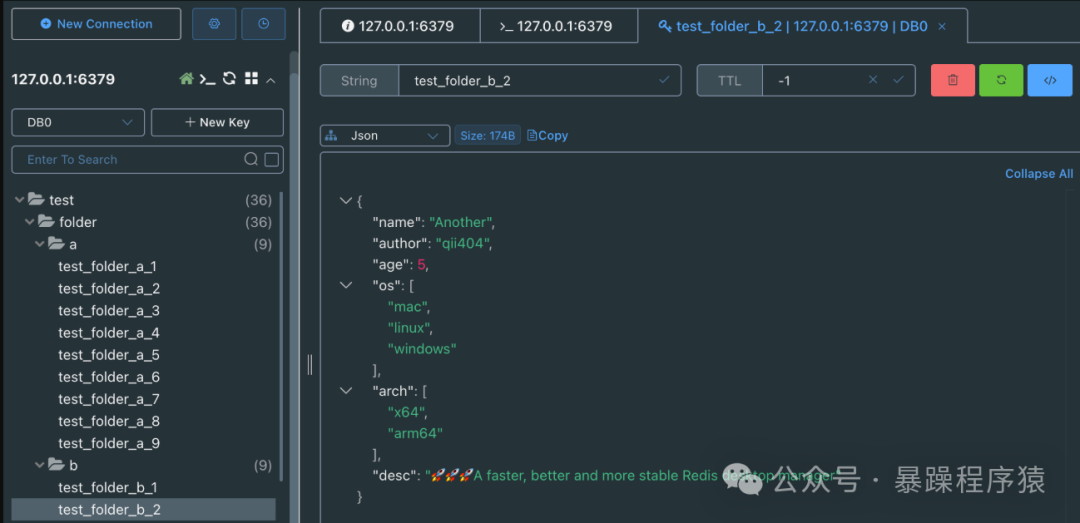Collapse the test folder

coord(19,201)
